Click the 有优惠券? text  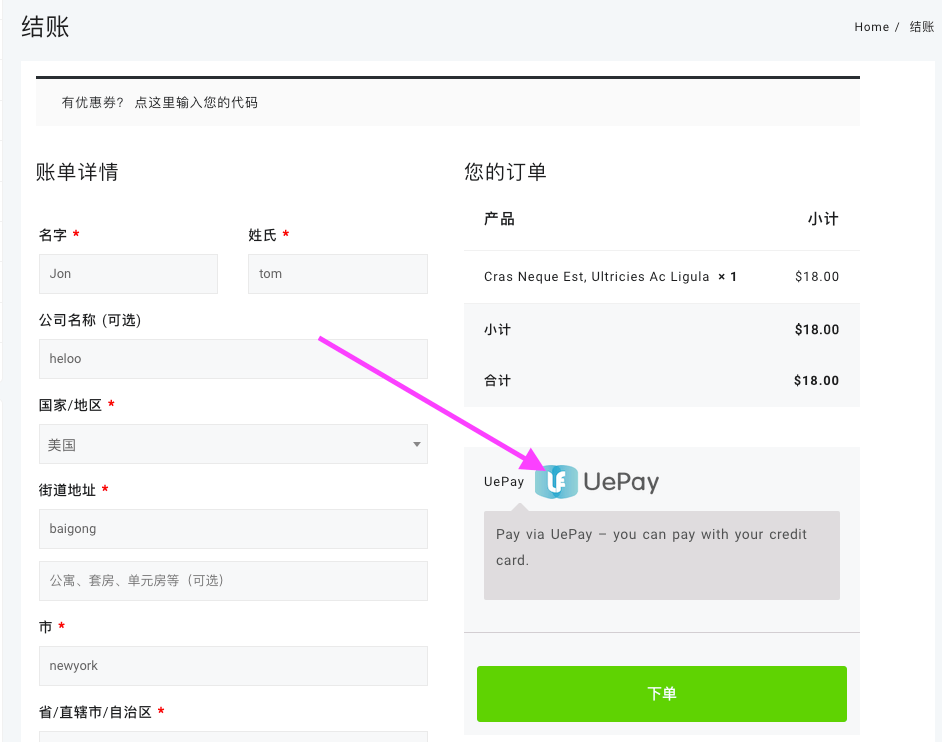pos(93,103)
